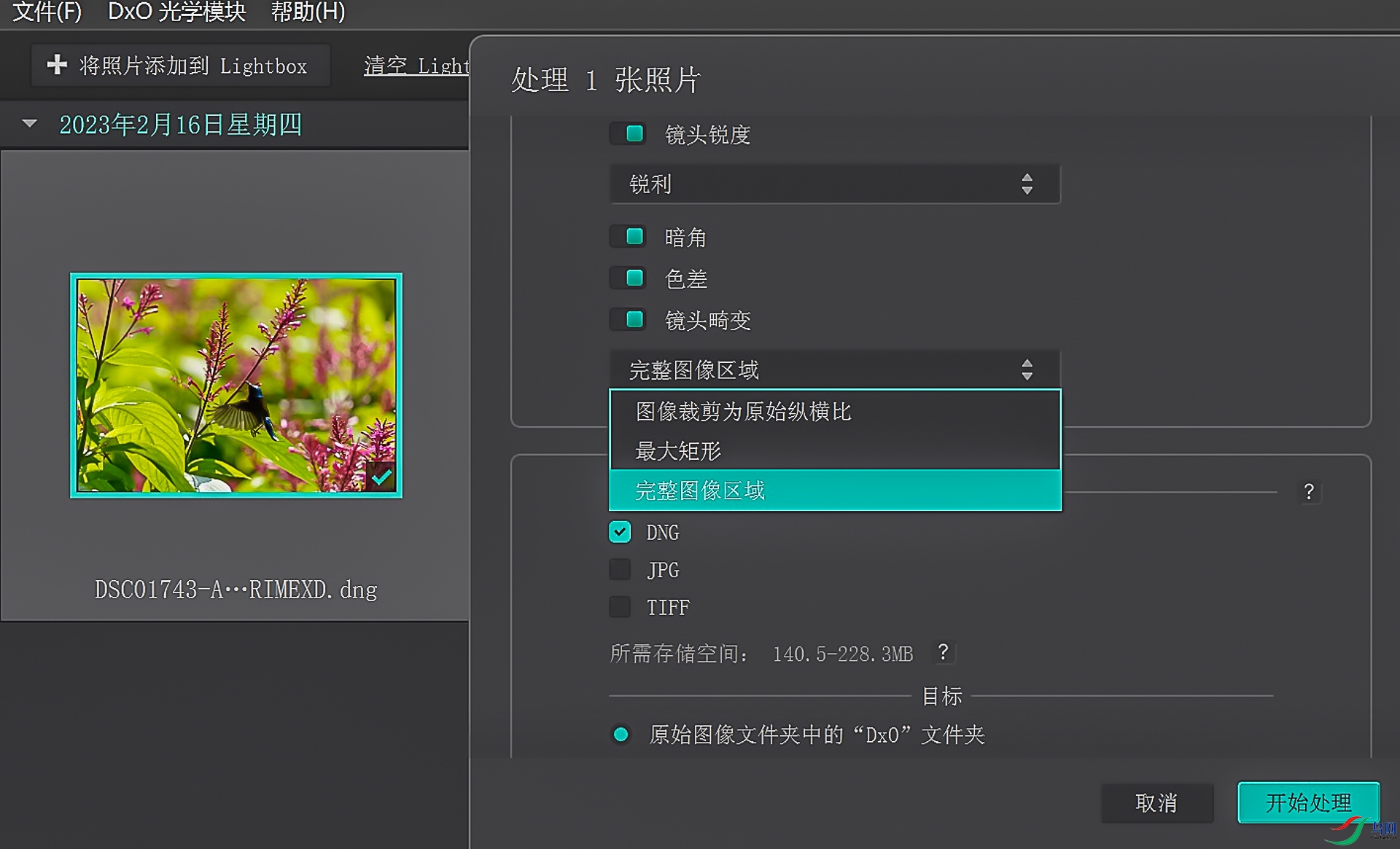
Task: Choose 最大矩形 from the dropdown list
Action: [x=835, y=451]
